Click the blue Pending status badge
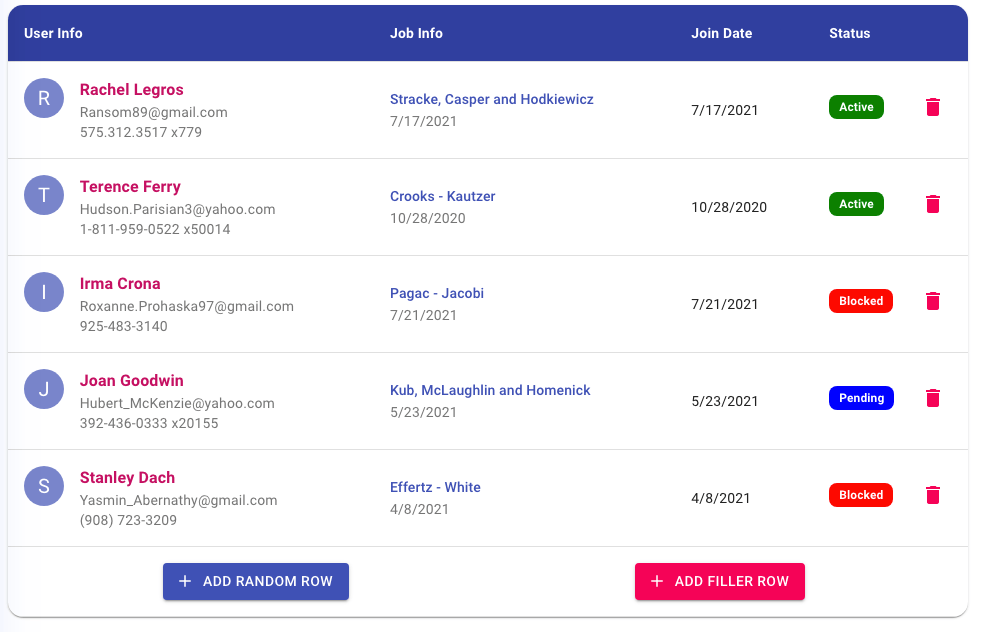982x632 pixels. point(861,398)
